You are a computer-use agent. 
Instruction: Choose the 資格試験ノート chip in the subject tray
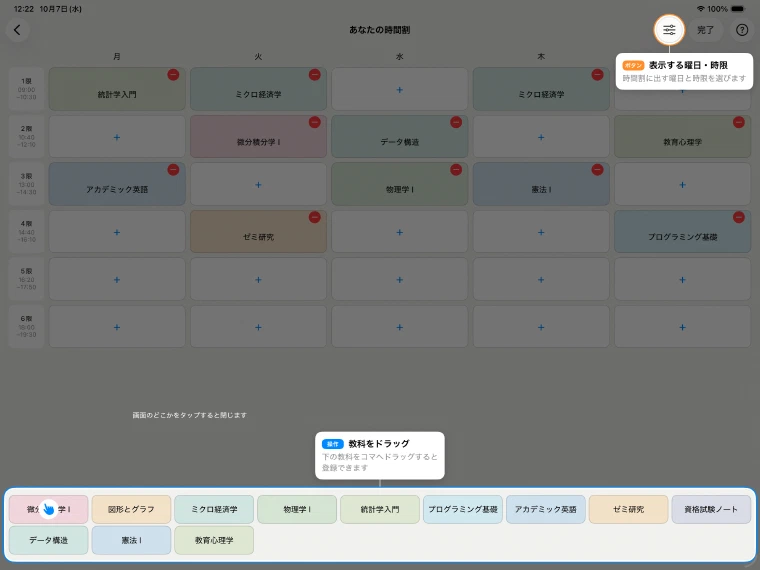[712, 509]
